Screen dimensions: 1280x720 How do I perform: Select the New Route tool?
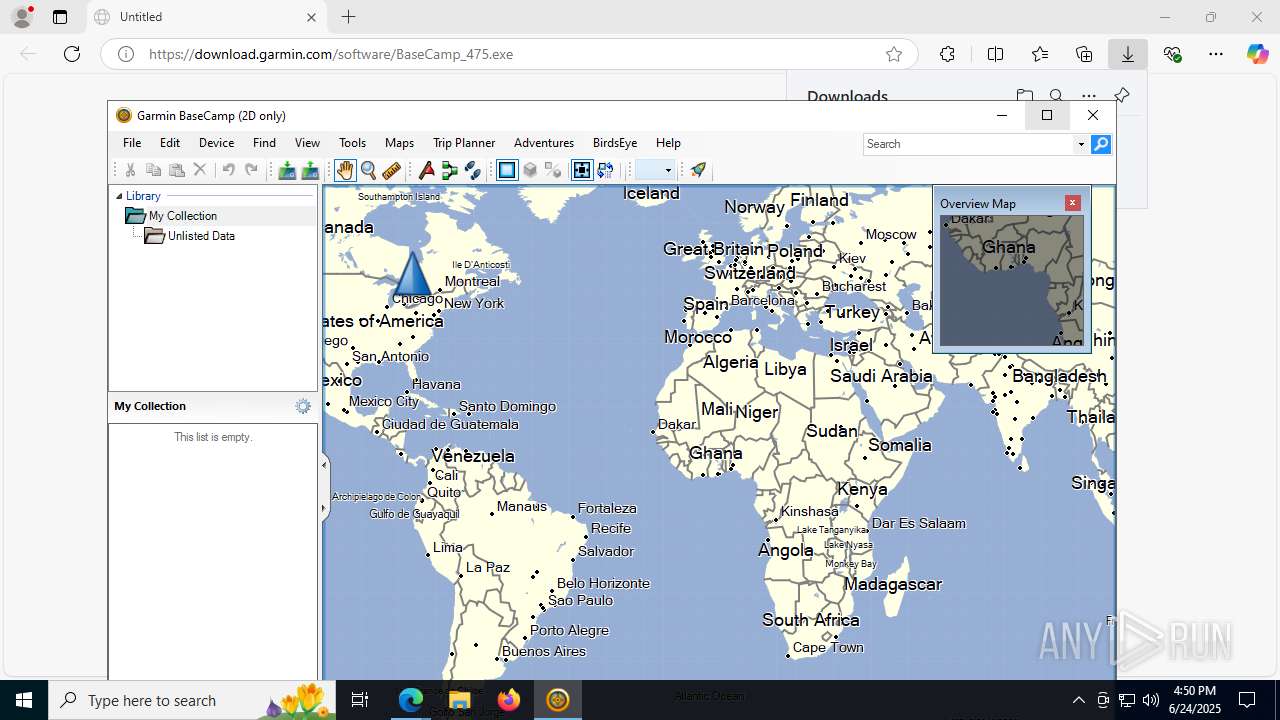tap(450, 170)
